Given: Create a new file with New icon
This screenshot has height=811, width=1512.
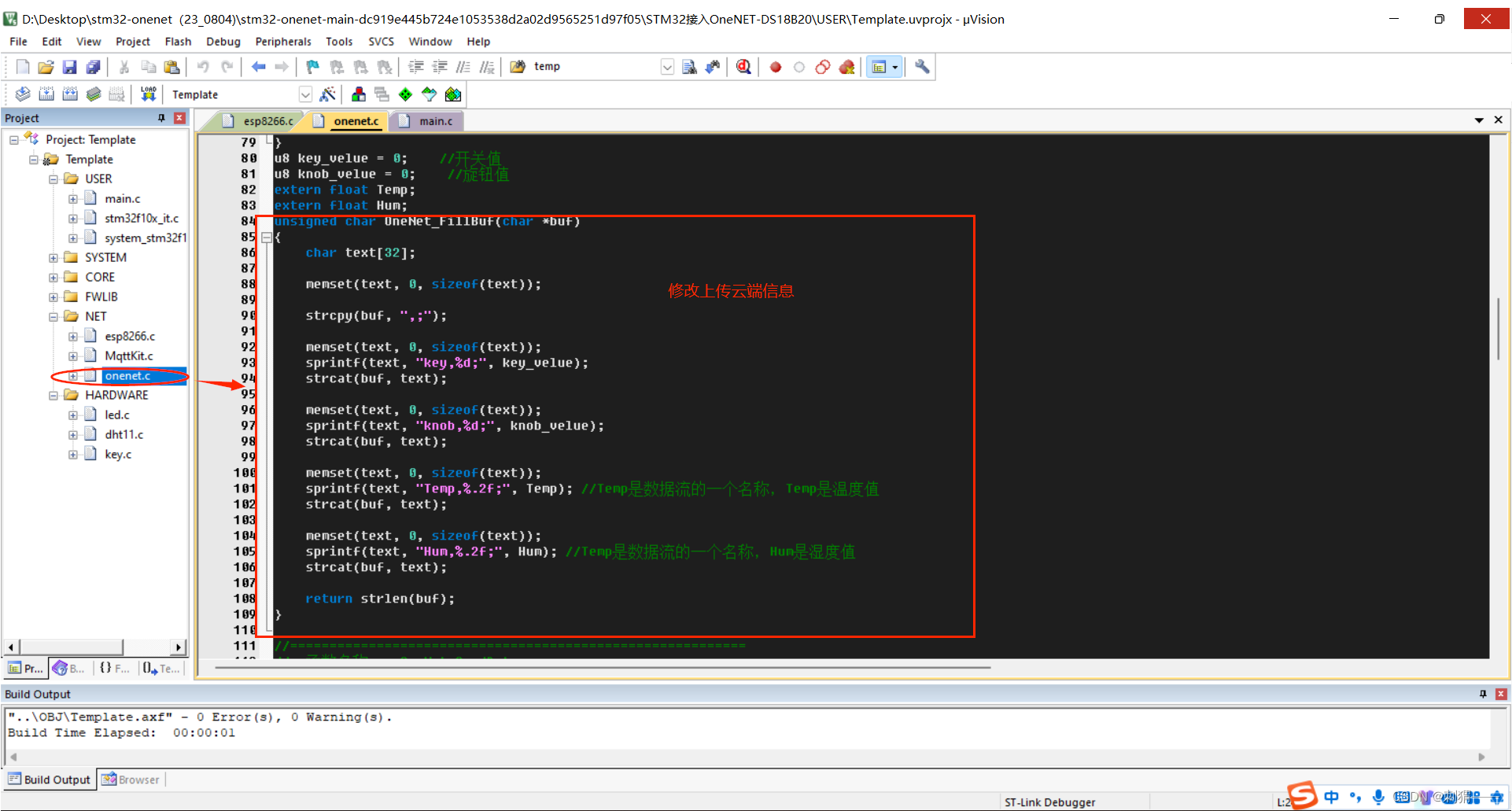Looking at the screenshot, I should (23, 67).
